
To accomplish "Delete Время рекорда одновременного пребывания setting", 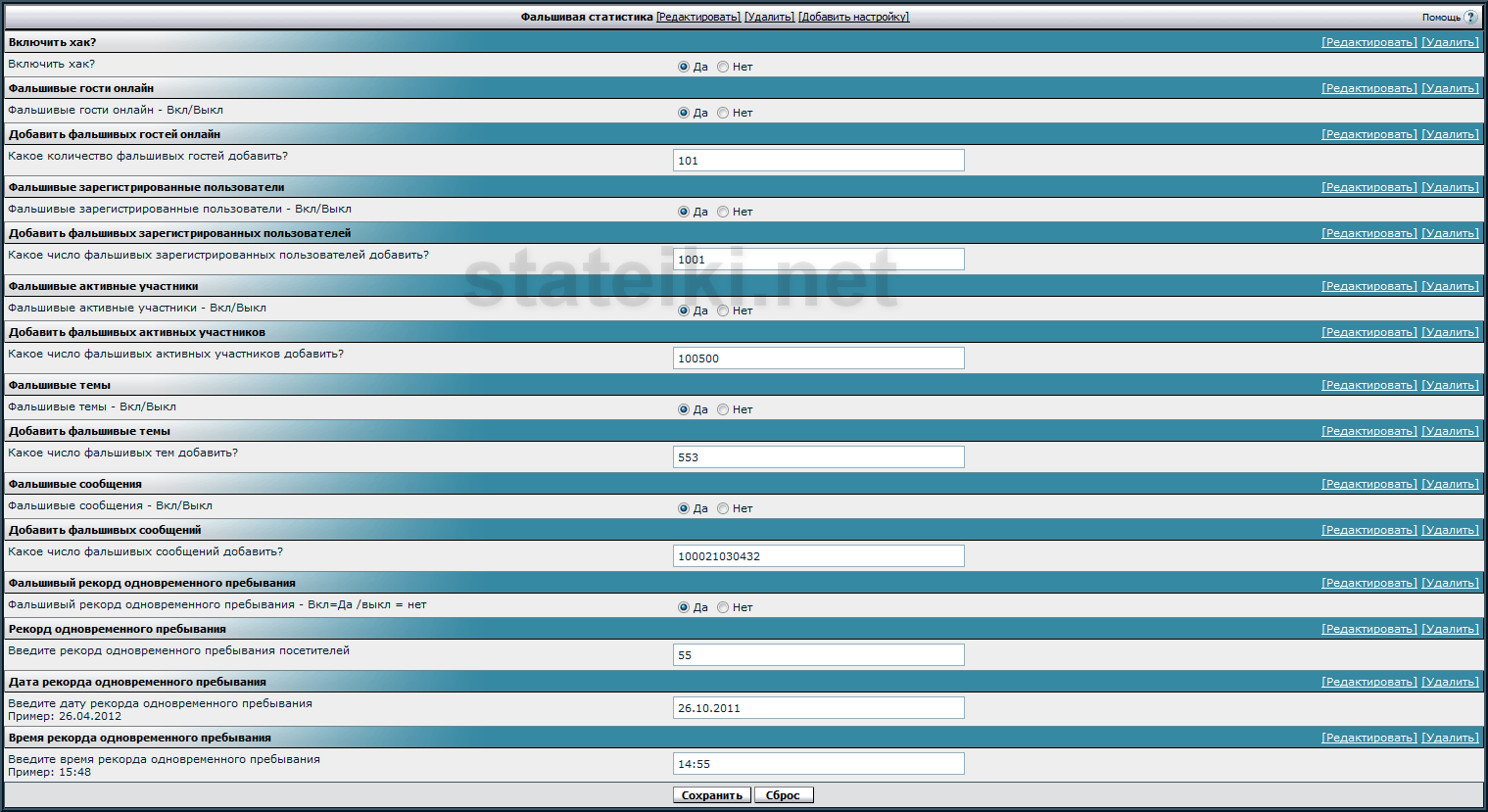I will (1451, 738).
